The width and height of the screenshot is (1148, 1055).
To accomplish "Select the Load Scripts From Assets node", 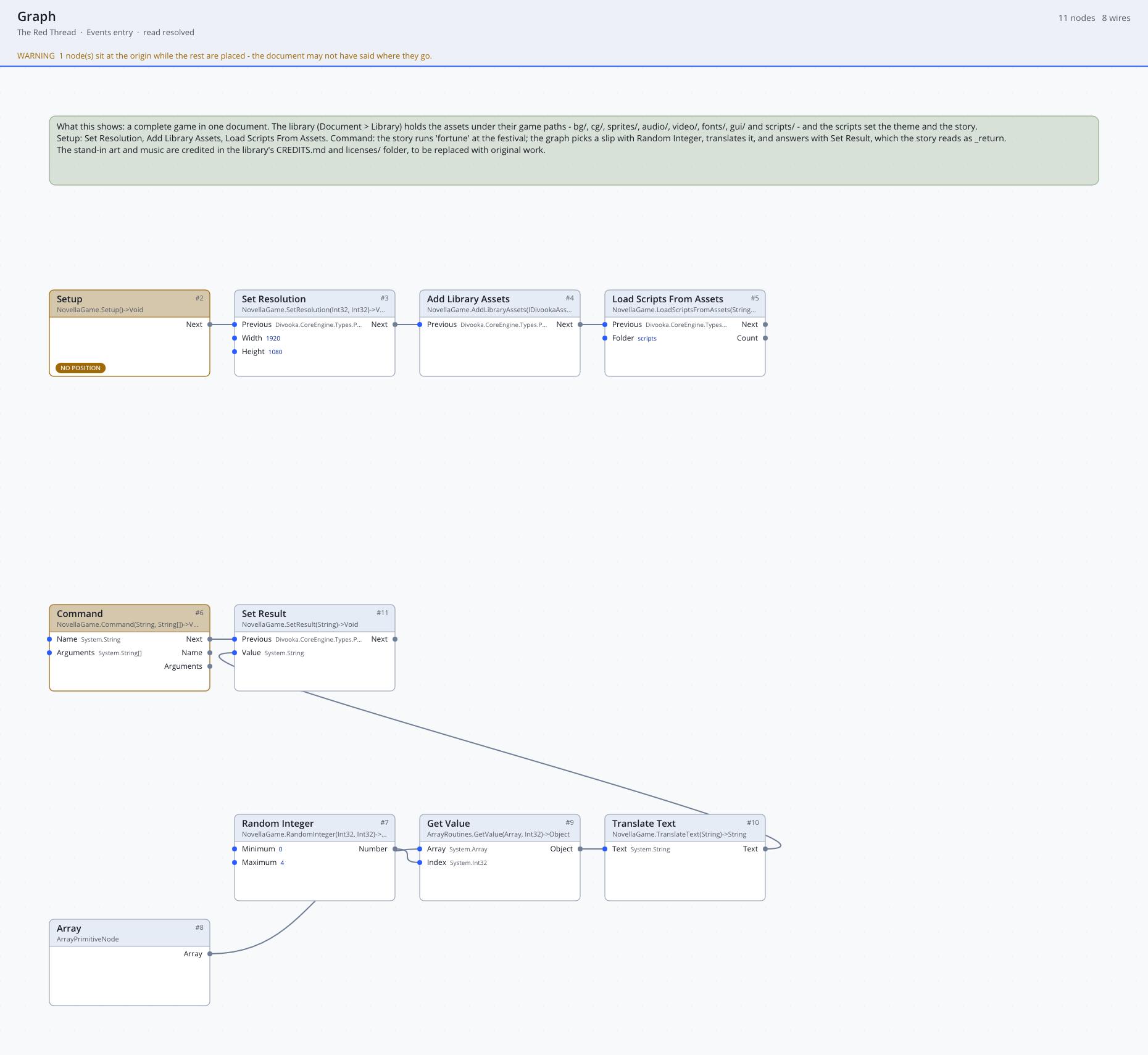I will tap(685, 333).
